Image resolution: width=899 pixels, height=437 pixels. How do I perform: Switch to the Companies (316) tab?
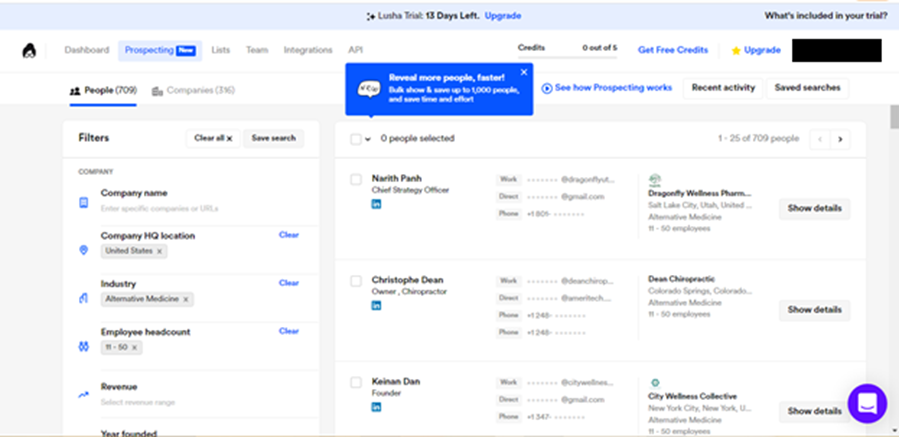click(193, 91)
